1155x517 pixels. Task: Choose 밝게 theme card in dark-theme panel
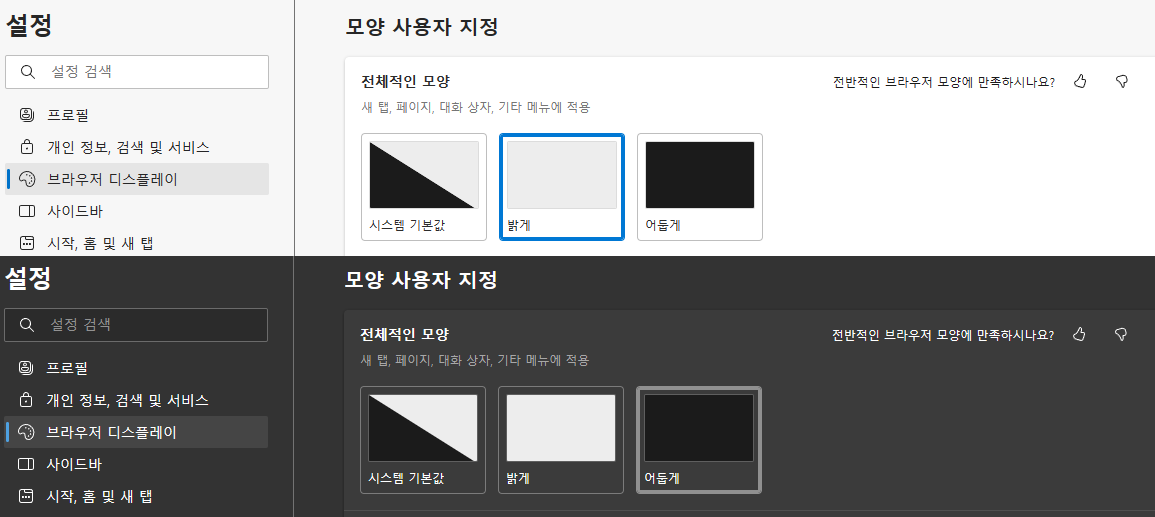point(561,440)
